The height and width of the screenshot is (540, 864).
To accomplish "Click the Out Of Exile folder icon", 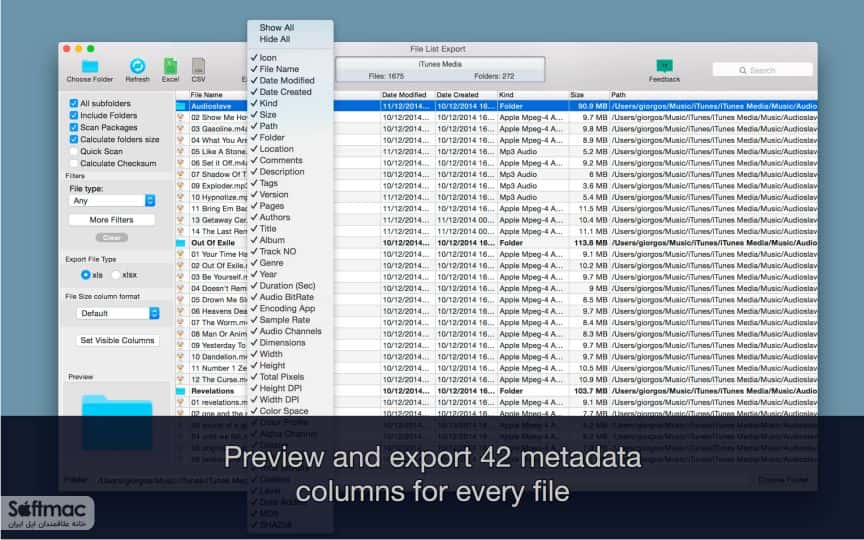I will pos(181,242).
